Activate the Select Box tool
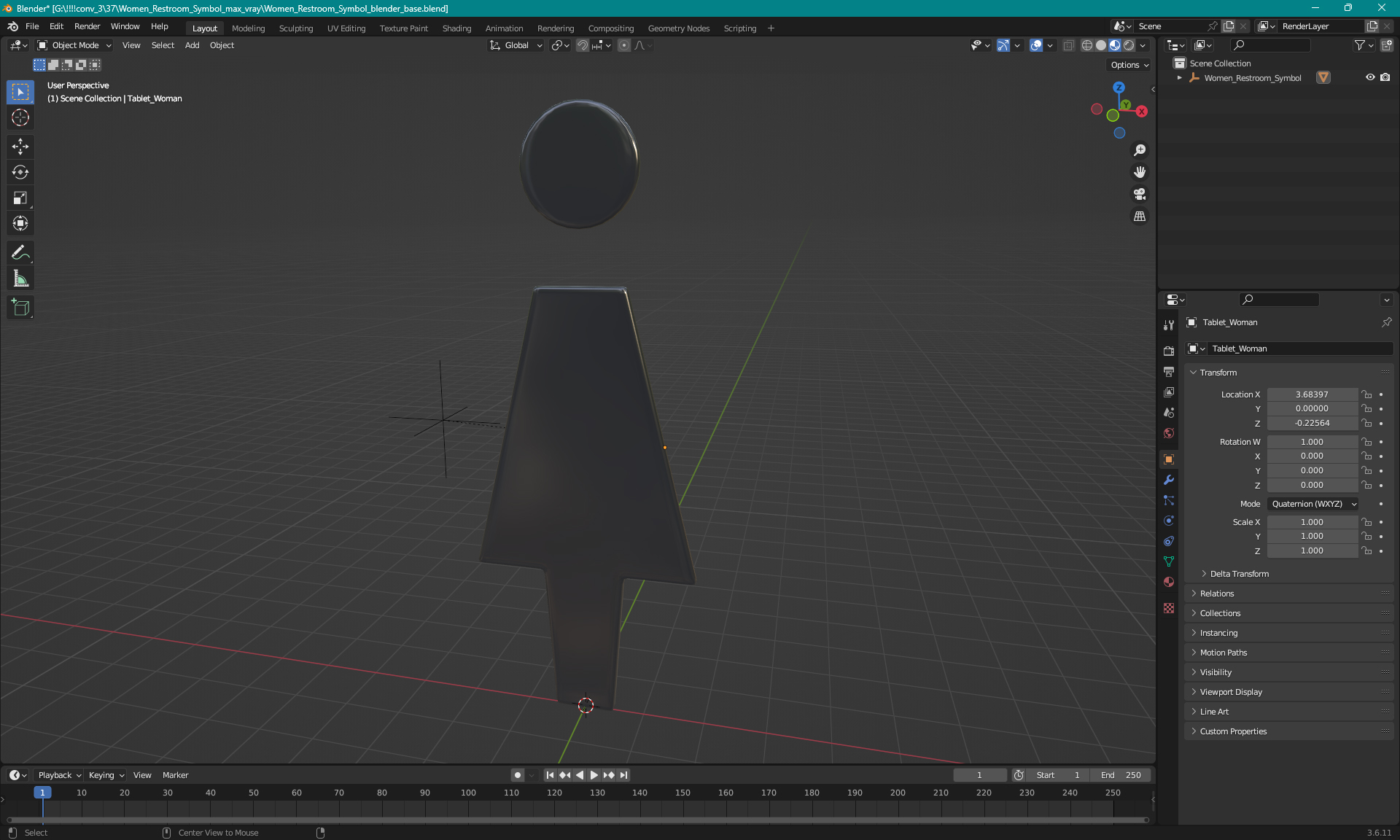The width and height of the screenshot is (1400, 840). (20, 92)
